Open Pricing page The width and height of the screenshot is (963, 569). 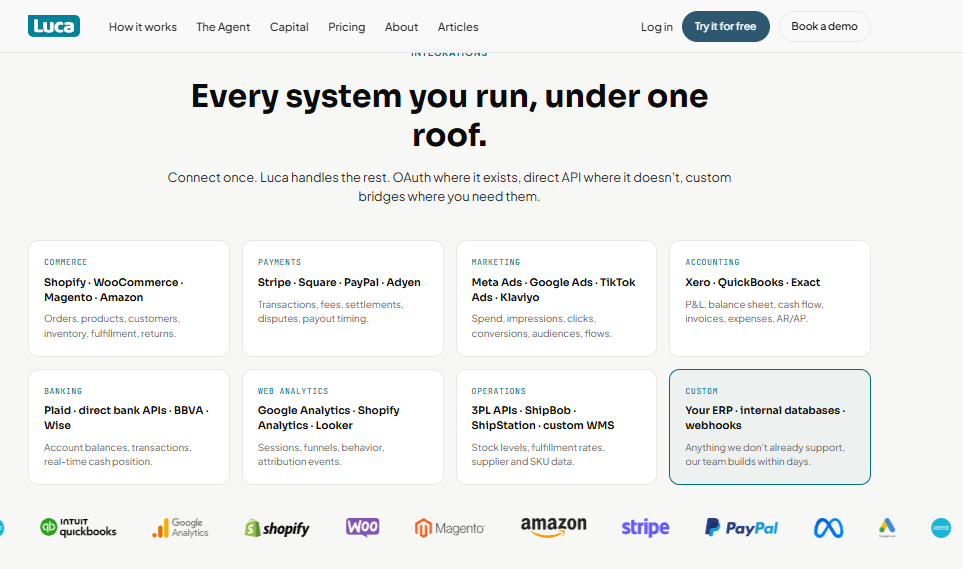(346, 27)
